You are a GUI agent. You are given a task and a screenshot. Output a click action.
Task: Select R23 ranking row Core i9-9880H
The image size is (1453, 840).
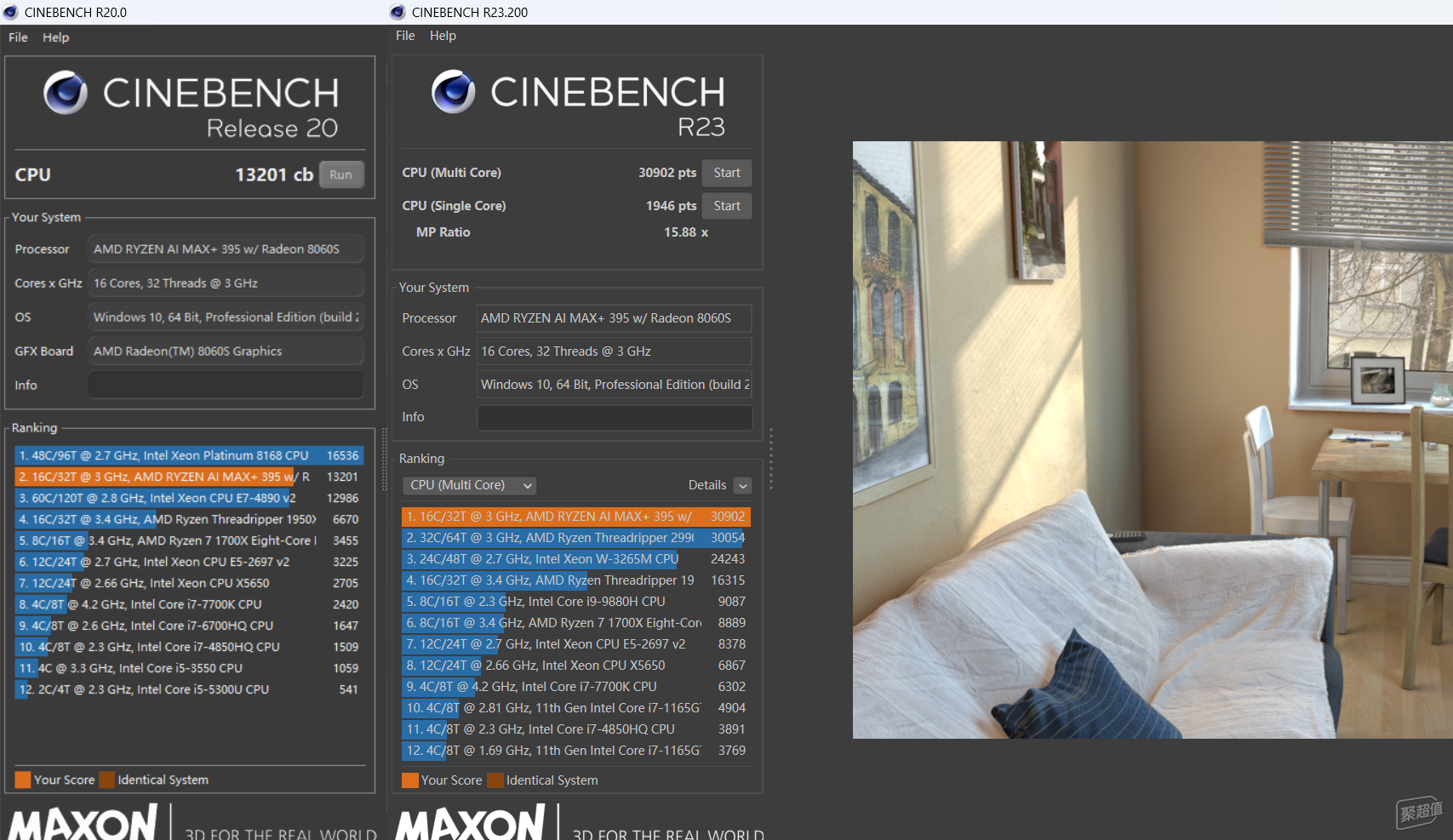click(576, 602)
